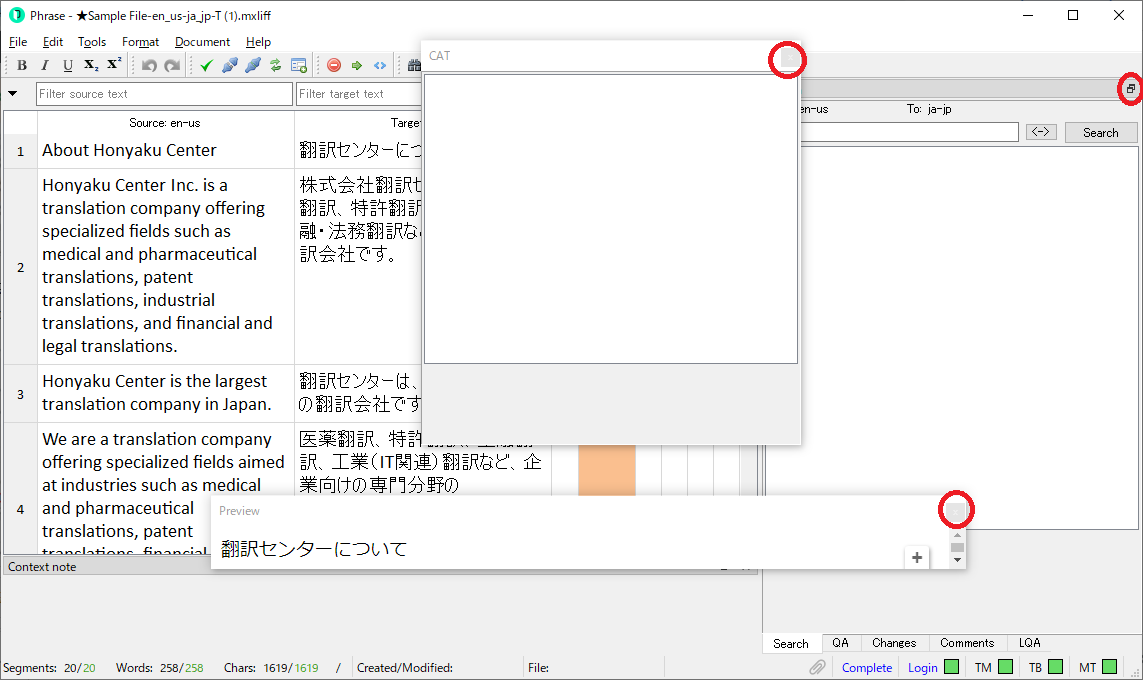Click the paperclip attachment icon in status bar
Screen dimensions: 1143x680
817,667
